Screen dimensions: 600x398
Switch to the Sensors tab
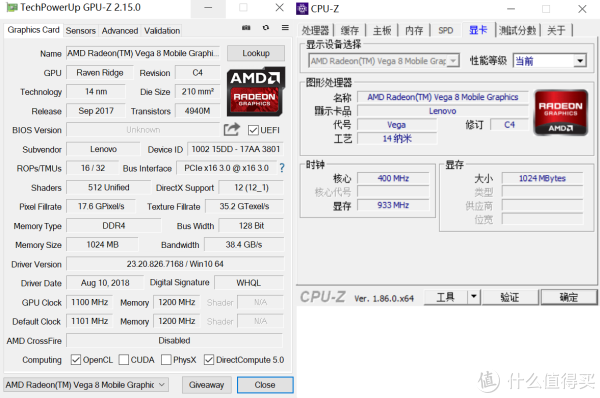click(x=80, y=31)
